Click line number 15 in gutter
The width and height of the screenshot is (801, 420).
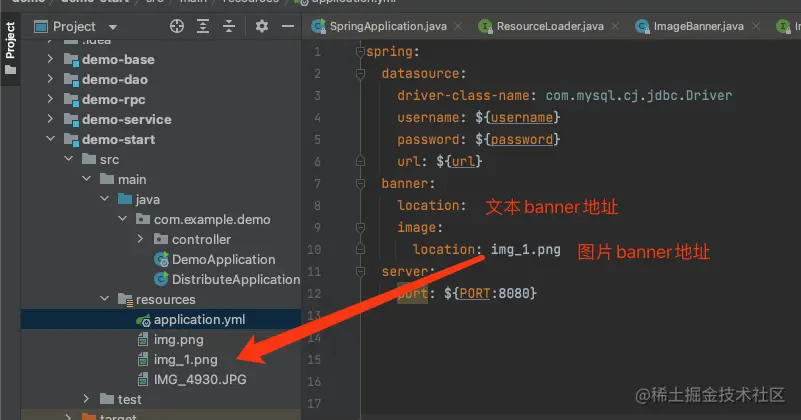coord(314,360)
